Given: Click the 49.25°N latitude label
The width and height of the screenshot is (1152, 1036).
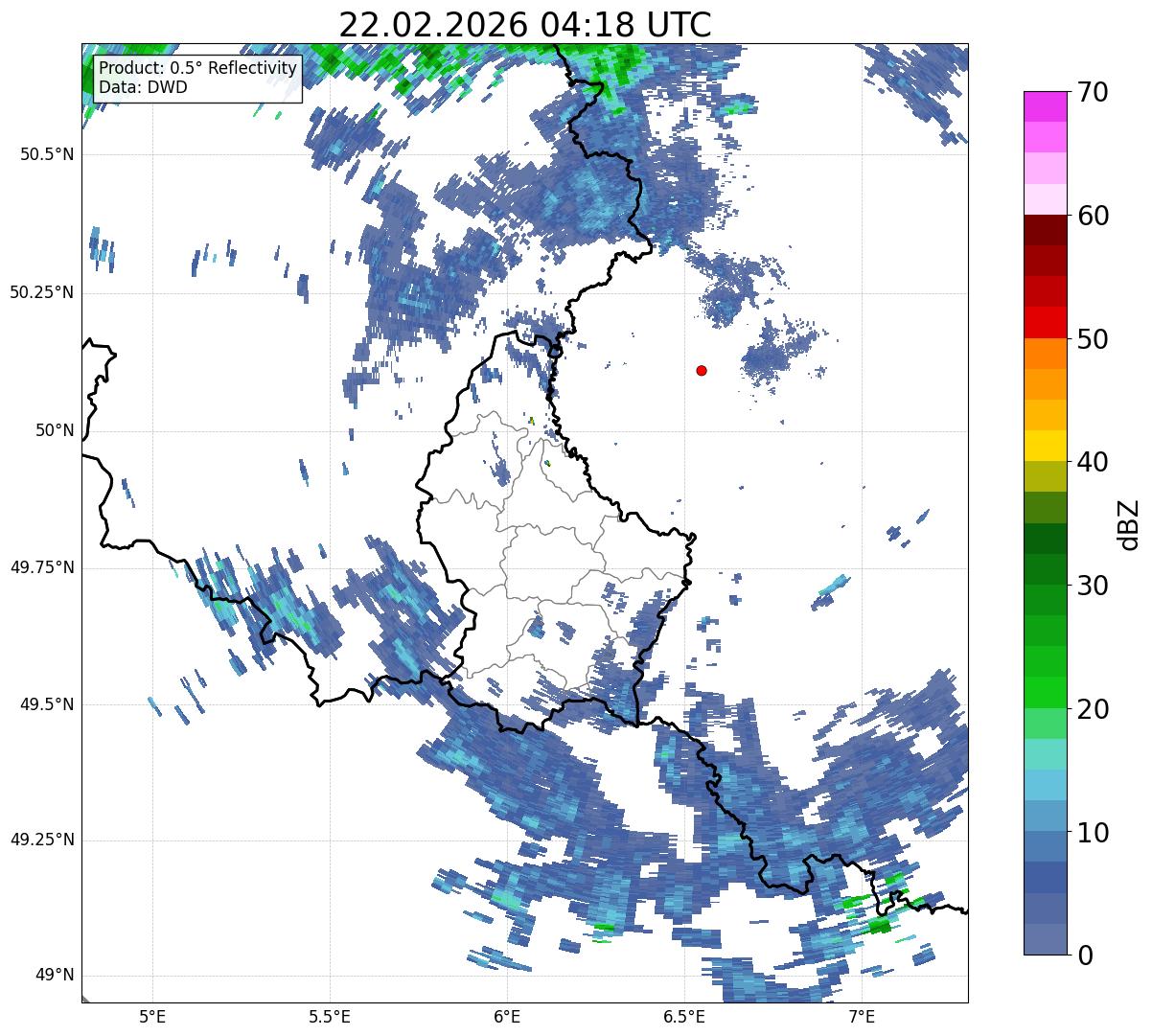Looking at the screenshot, I should tap(42, 840).
